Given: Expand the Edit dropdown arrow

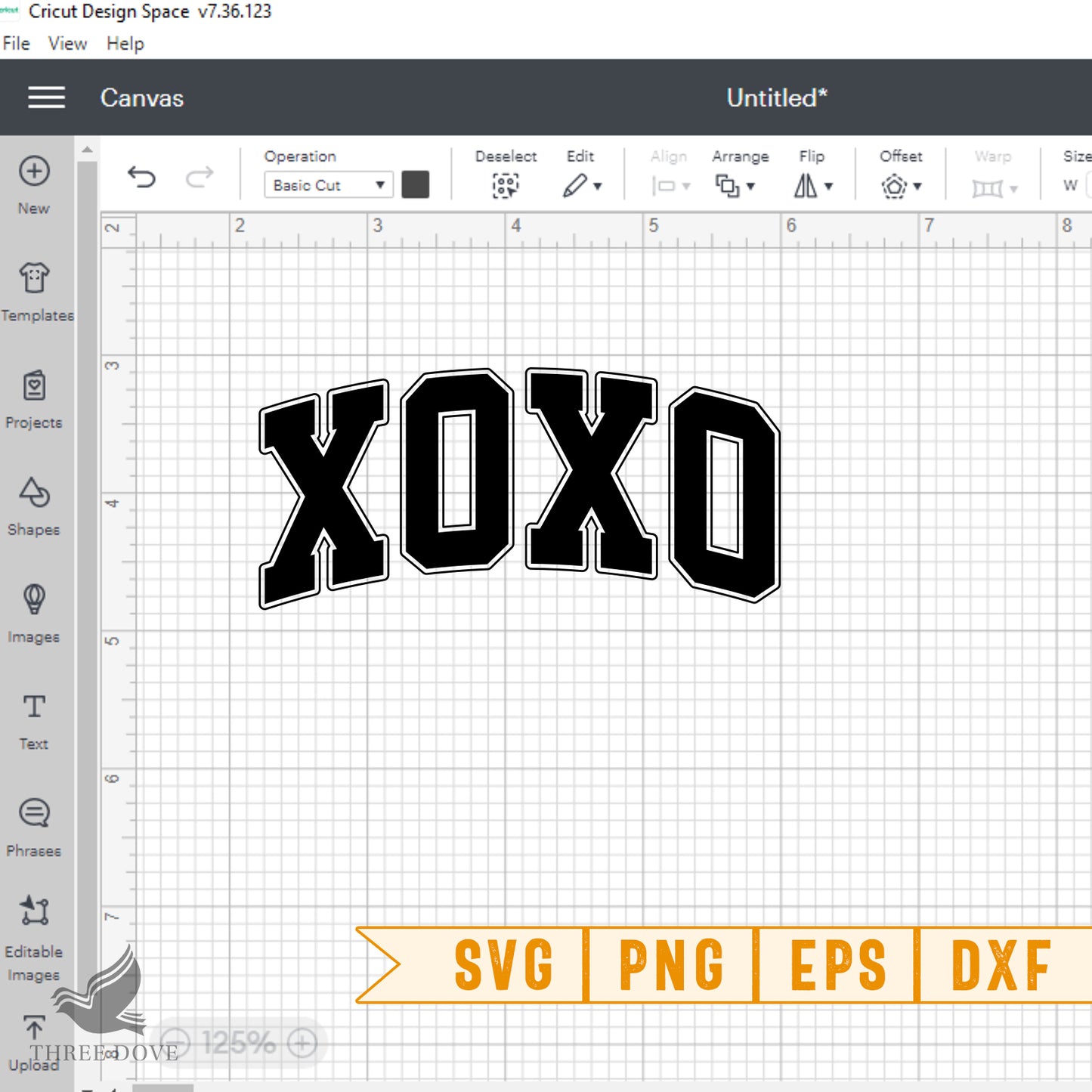Looking at the screenshot, I should coord(598,186).
